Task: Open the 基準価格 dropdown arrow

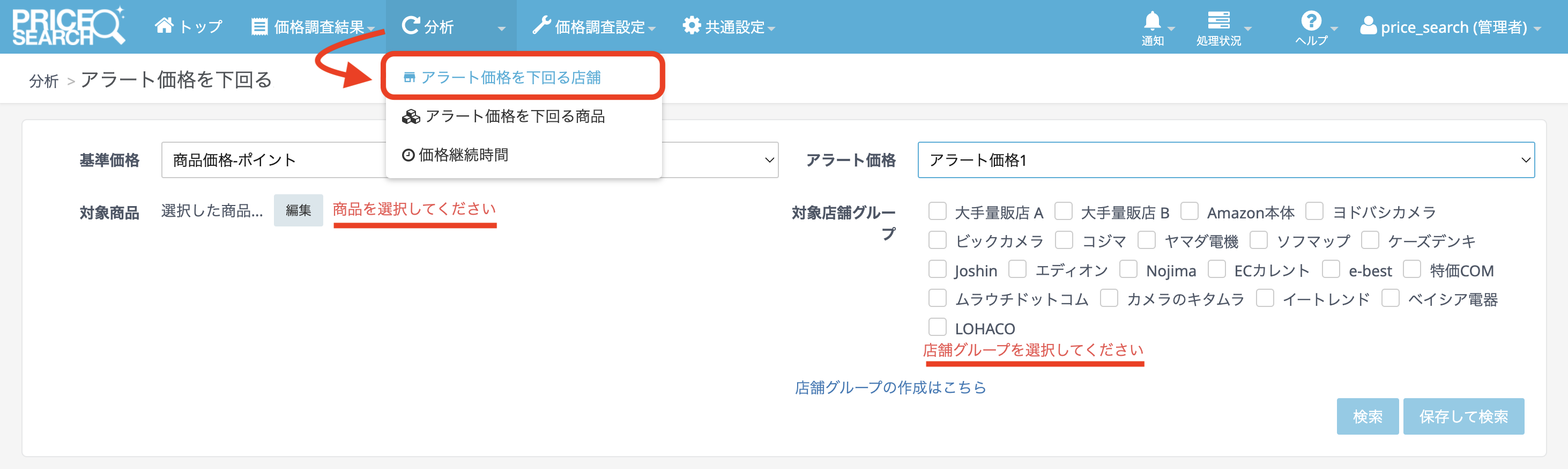Action: point(769,160)
